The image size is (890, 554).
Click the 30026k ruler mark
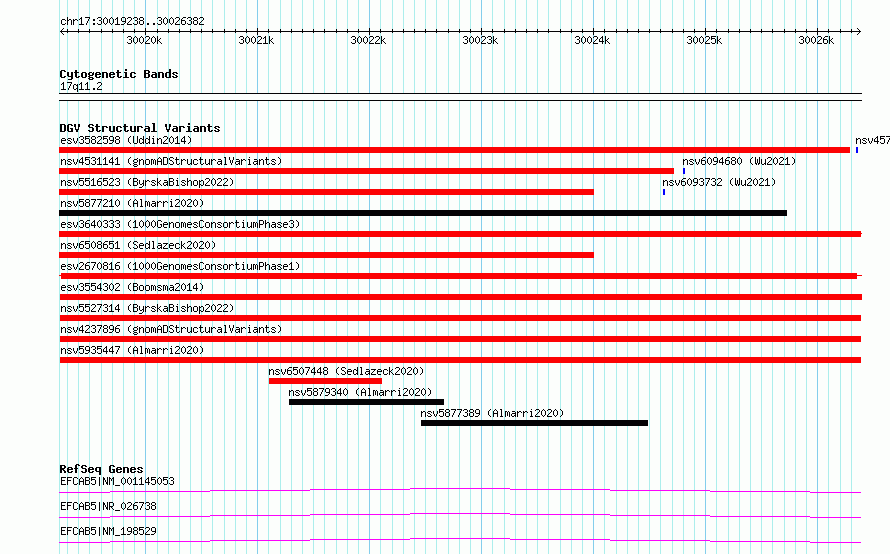(x=816, y=40)
